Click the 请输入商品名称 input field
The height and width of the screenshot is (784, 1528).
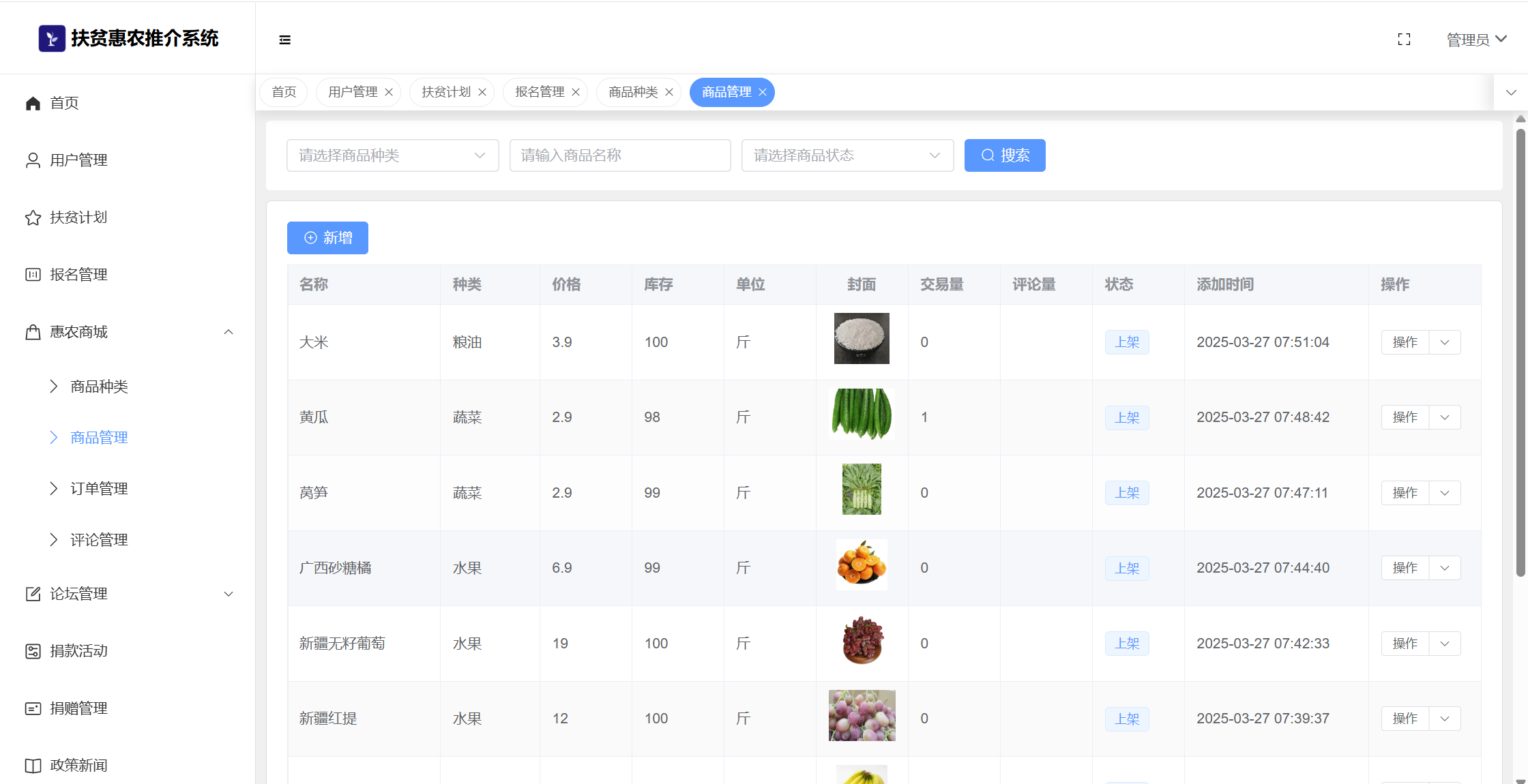(x=619, y=155)
